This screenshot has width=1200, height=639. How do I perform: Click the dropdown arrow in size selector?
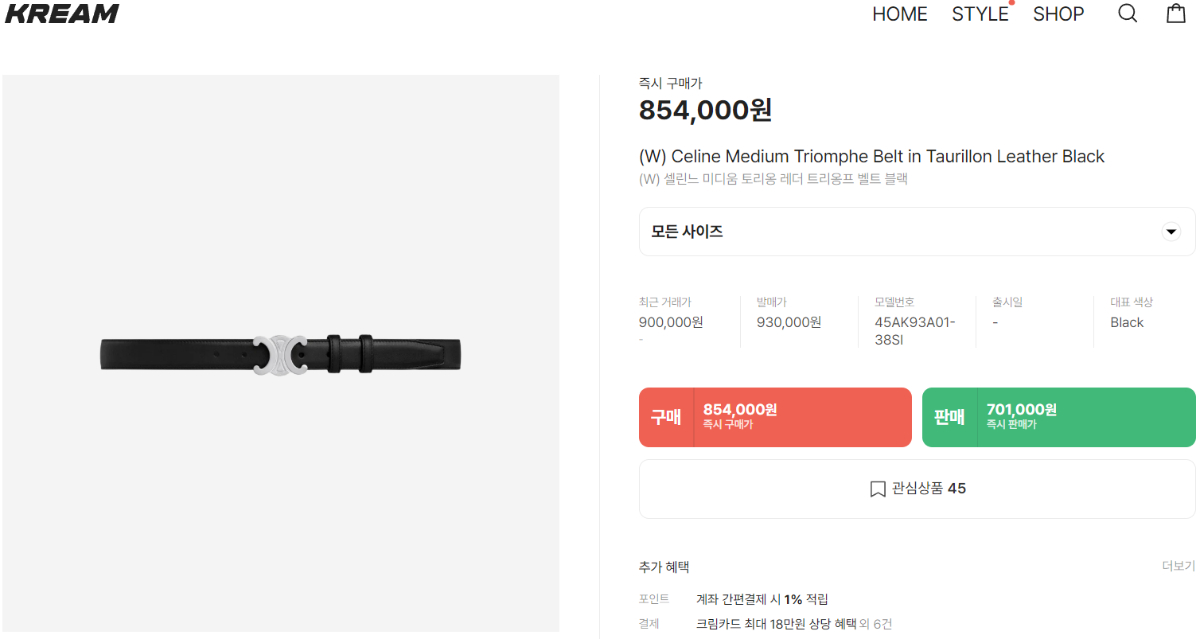pos(1170,232)
